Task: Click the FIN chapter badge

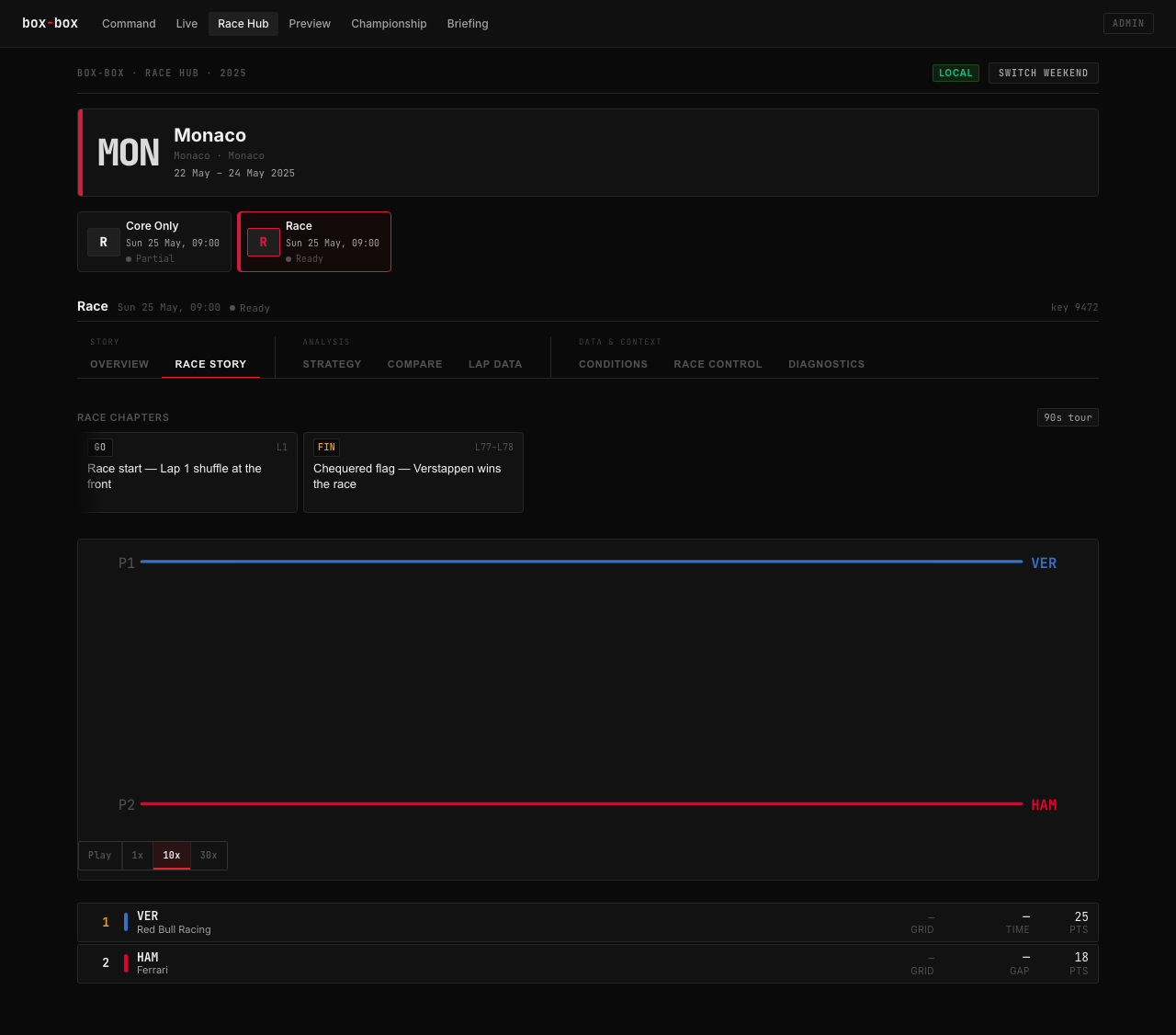Action: [326, 448]
